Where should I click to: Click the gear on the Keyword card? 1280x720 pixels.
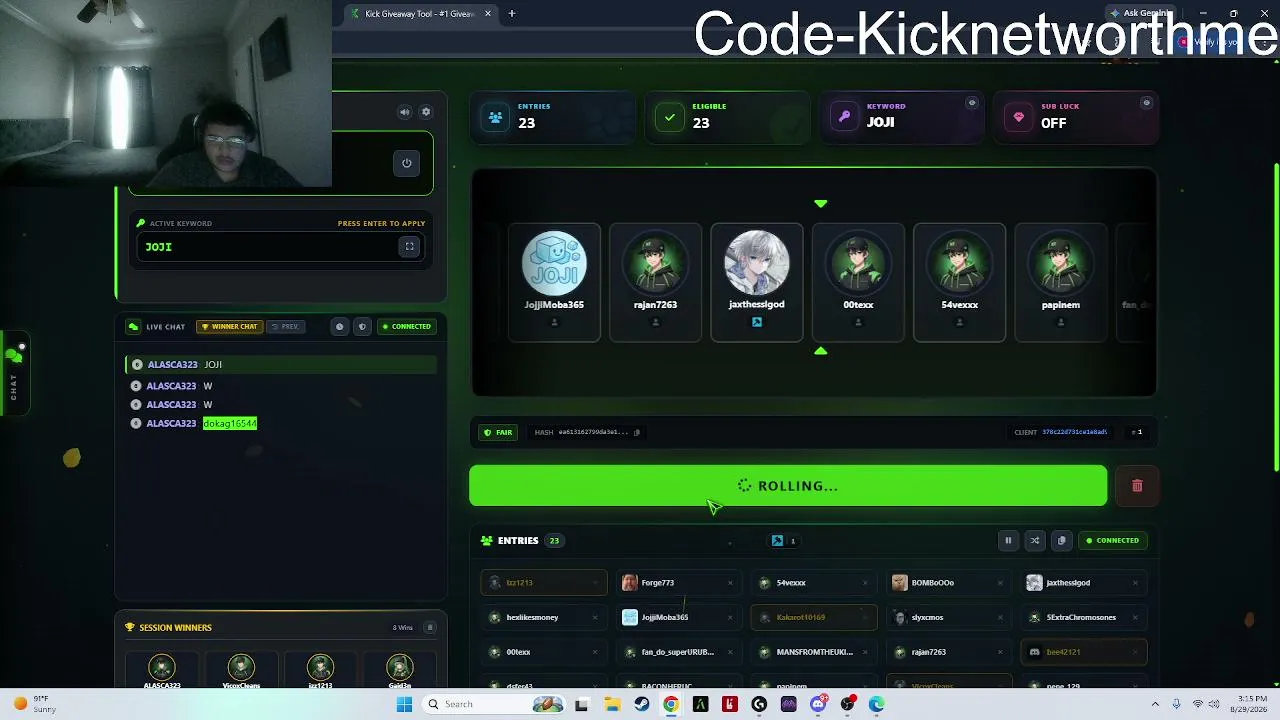point(971,103)
